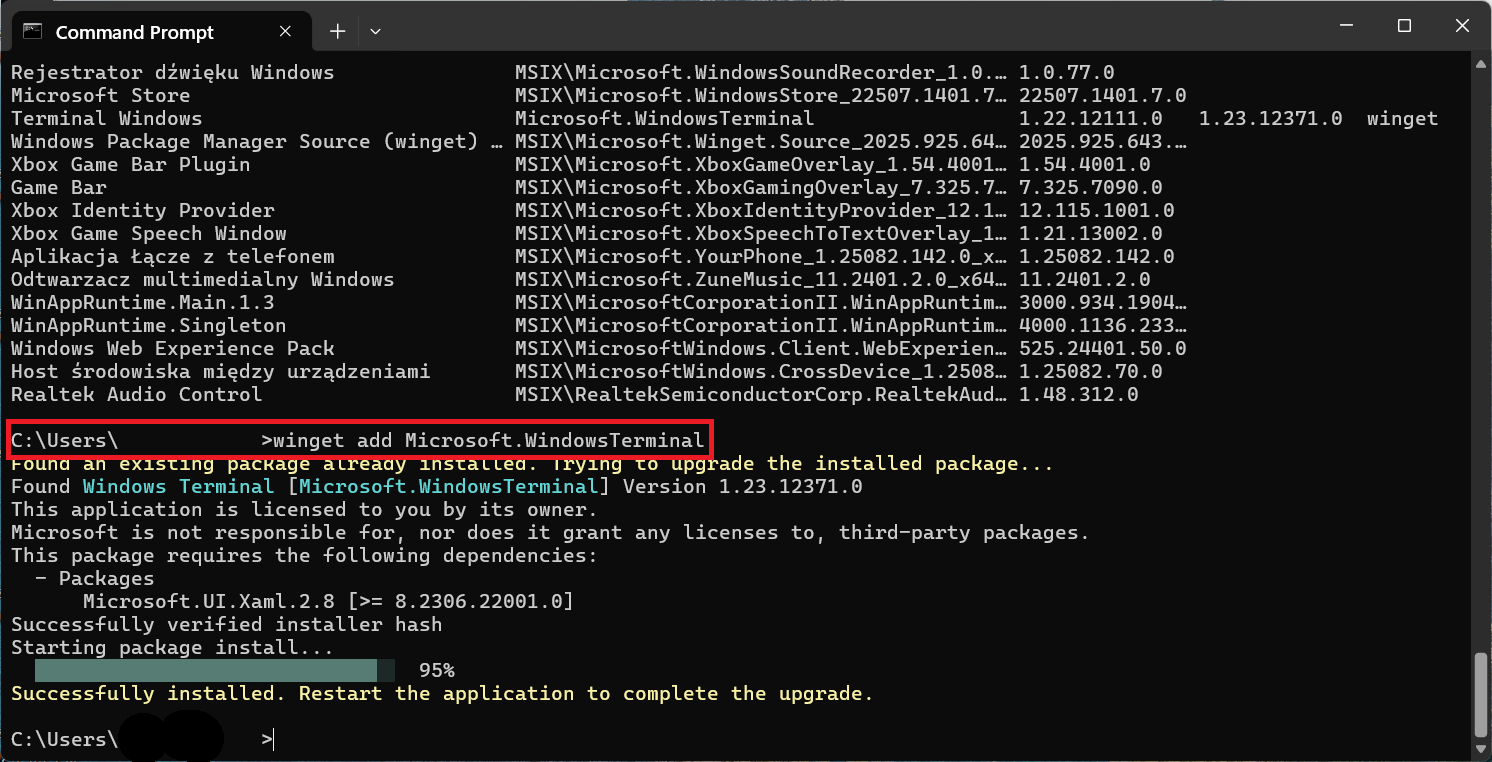
Task: Click the winget source text in Terminal Windows row
Action: [1402, 119]
